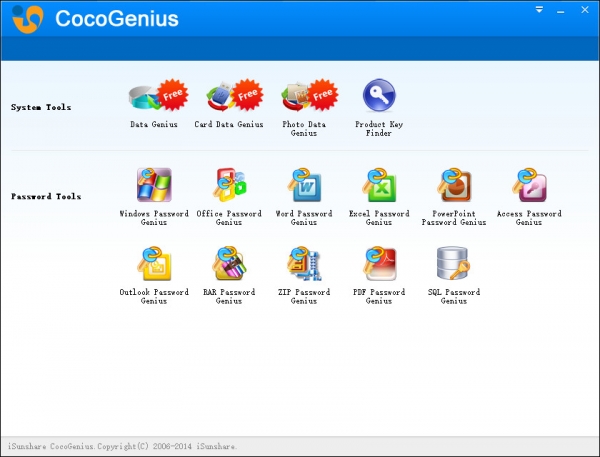
Task: Open the Word Password Genius icon
Action: (304, 185)
